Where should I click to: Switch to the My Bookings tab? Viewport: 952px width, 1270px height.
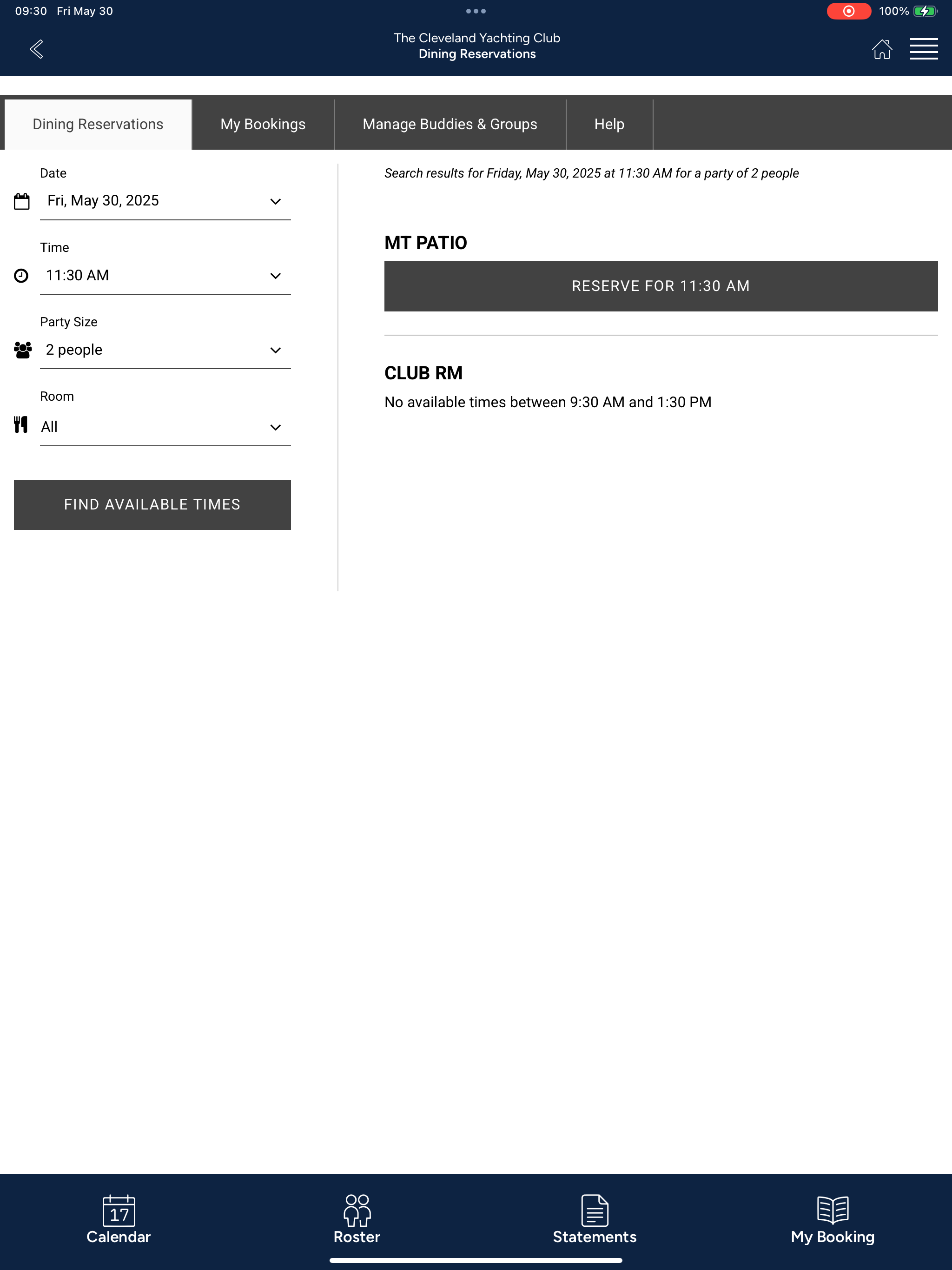tap(263, 124)
